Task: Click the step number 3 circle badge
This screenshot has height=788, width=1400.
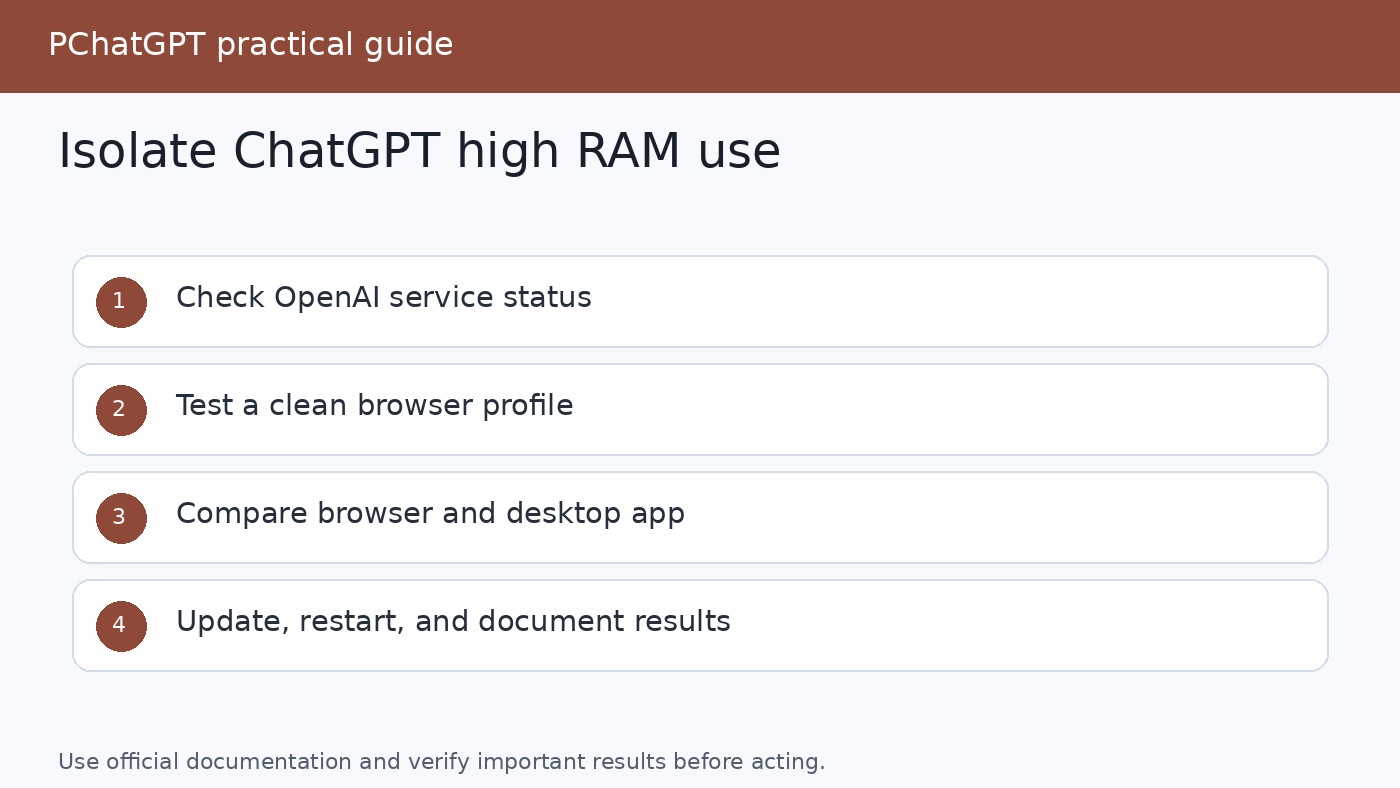Action: 121,518
